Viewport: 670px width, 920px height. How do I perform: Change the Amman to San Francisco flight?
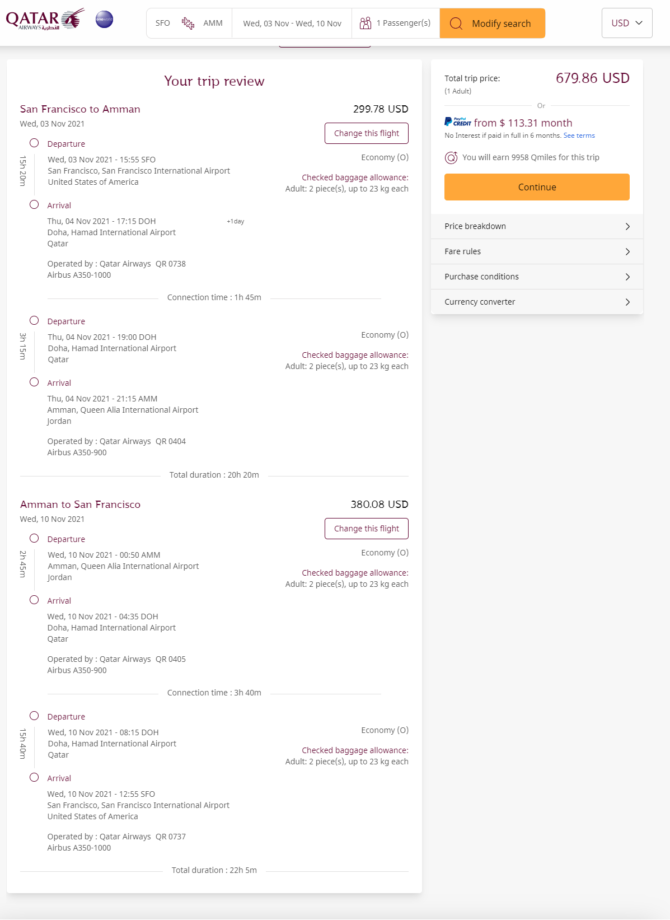367,529
